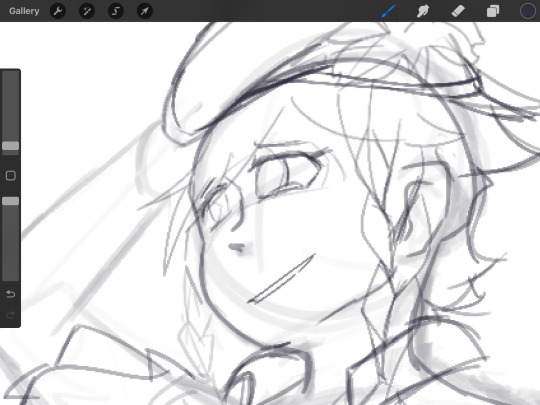This screenshot has height=405, width=540.
Task: Open the Actions wrench menu
Action: click(x=58, y=11)
